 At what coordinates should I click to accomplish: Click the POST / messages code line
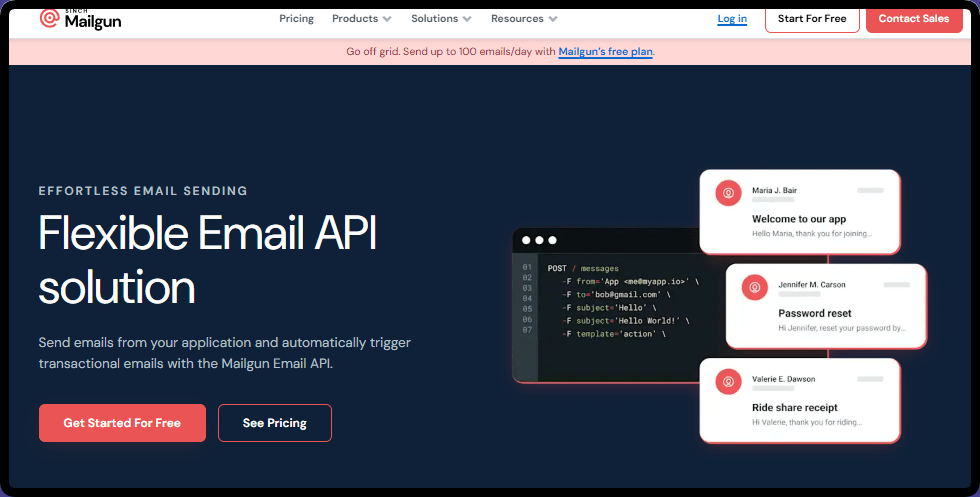tap(583, 268)
